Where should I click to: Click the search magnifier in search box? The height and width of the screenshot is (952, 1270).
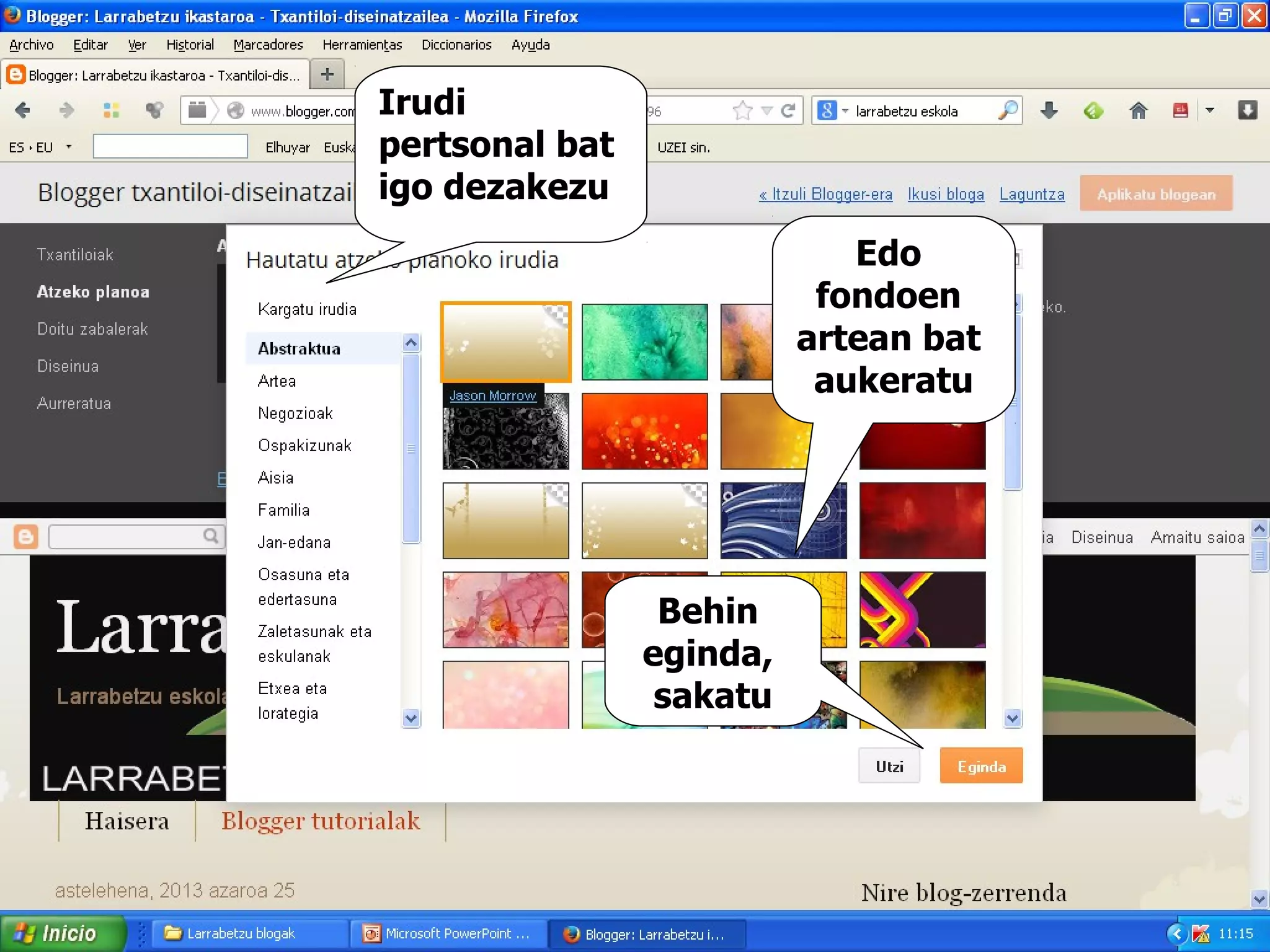point(1008,111)
